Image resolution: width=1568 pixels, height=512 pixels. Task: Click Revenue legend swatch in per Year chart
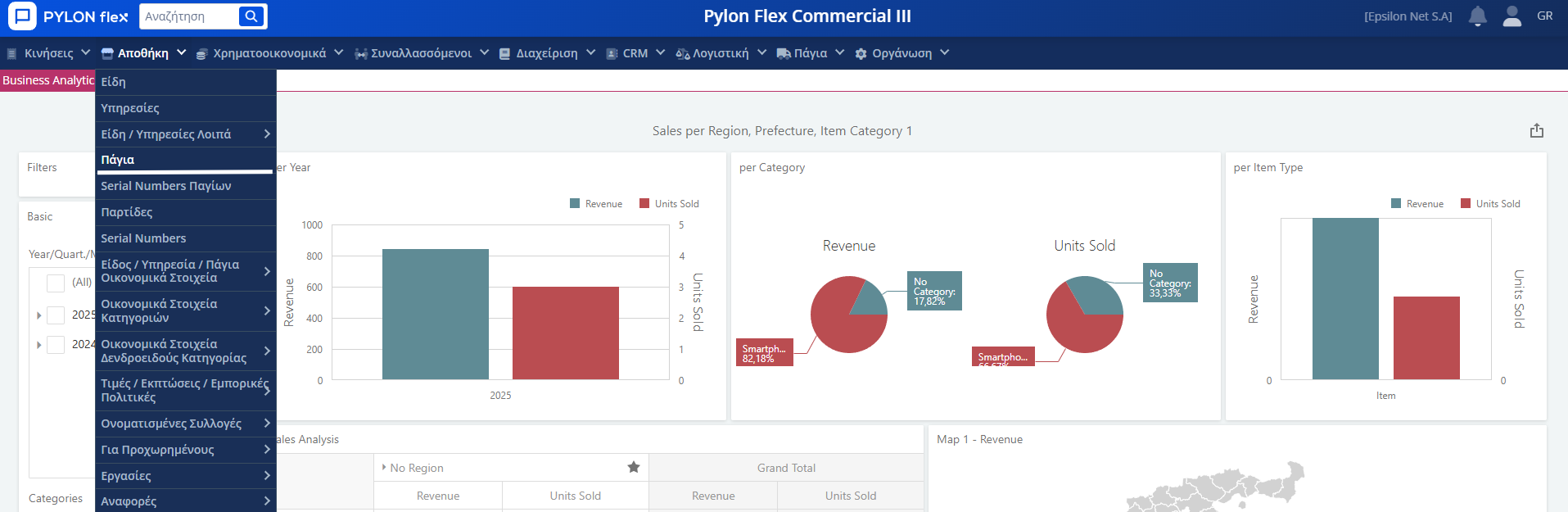[575, 204]
